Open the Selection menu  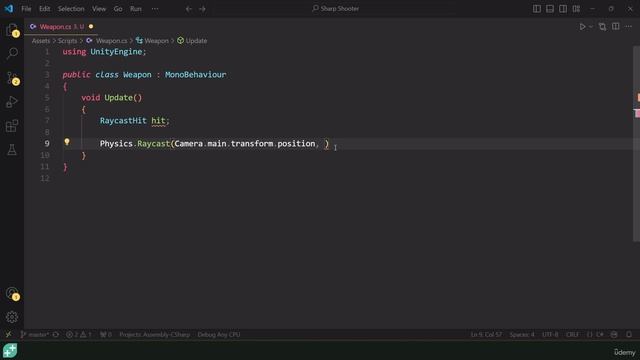pos(71,9)
